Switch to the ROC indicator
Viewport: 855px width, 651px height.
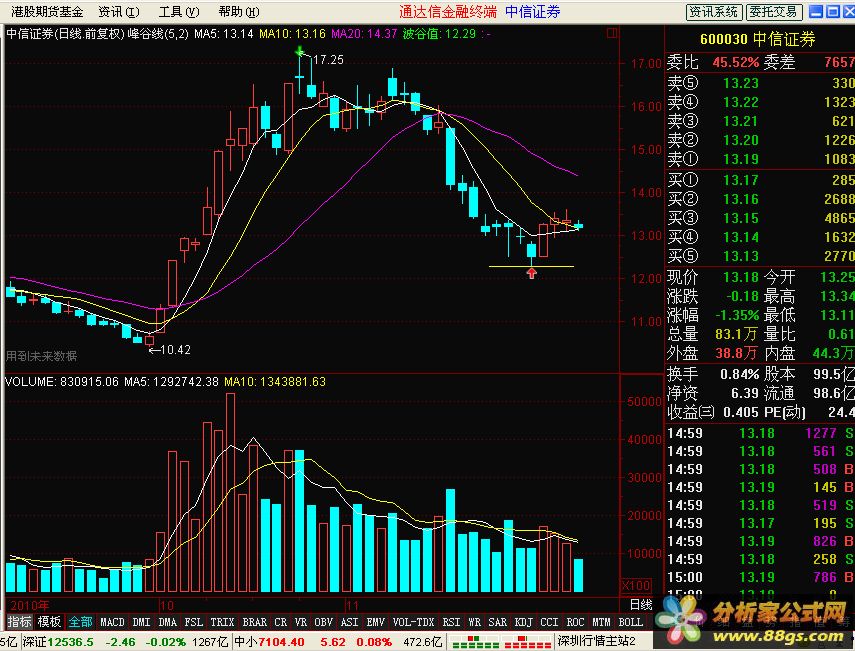pos(575,622)
